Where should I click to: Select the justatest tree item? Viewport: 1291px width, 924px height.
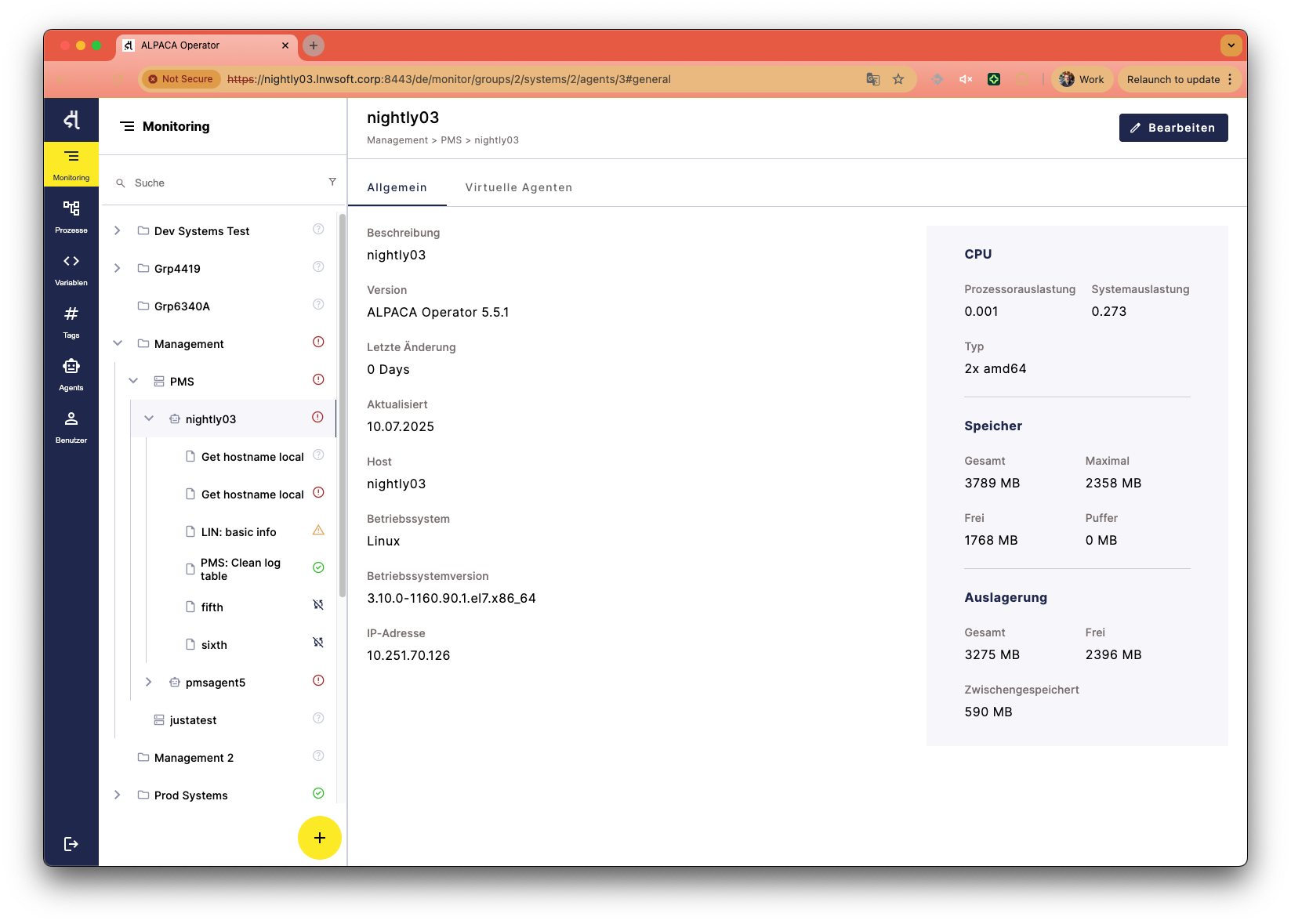pyautogui.click(x=193, y=720)
